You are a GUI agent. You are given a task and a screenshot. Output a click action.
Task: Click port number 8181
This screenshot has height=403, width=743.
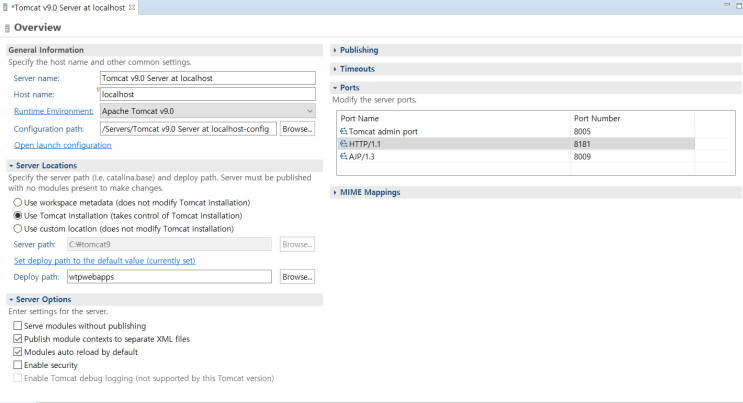click(x=582, y=144)
